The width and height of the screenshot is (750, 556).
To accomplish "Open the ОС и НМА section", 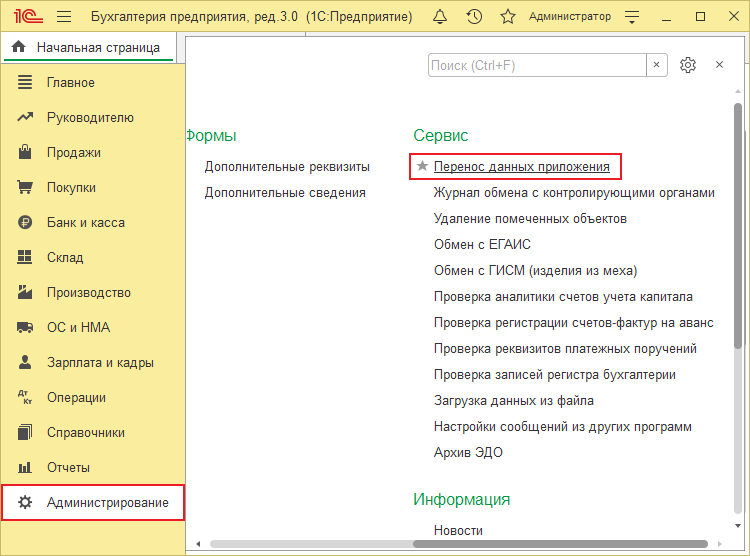I will [x=78, y=327].
